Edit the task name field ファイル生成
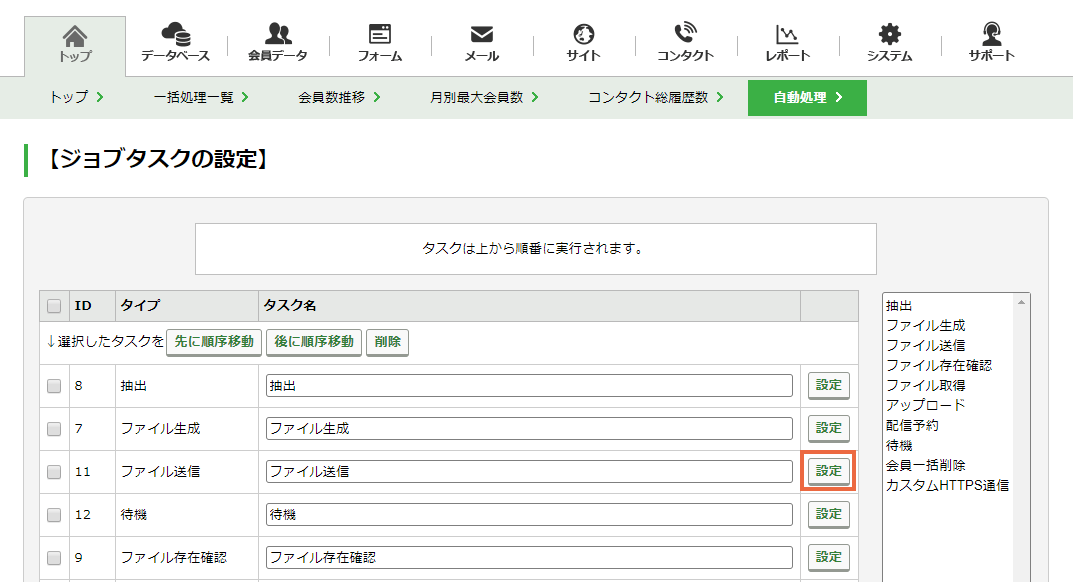Image resolution: width=1073 pixels, height=582 pixels. point(529,429)
